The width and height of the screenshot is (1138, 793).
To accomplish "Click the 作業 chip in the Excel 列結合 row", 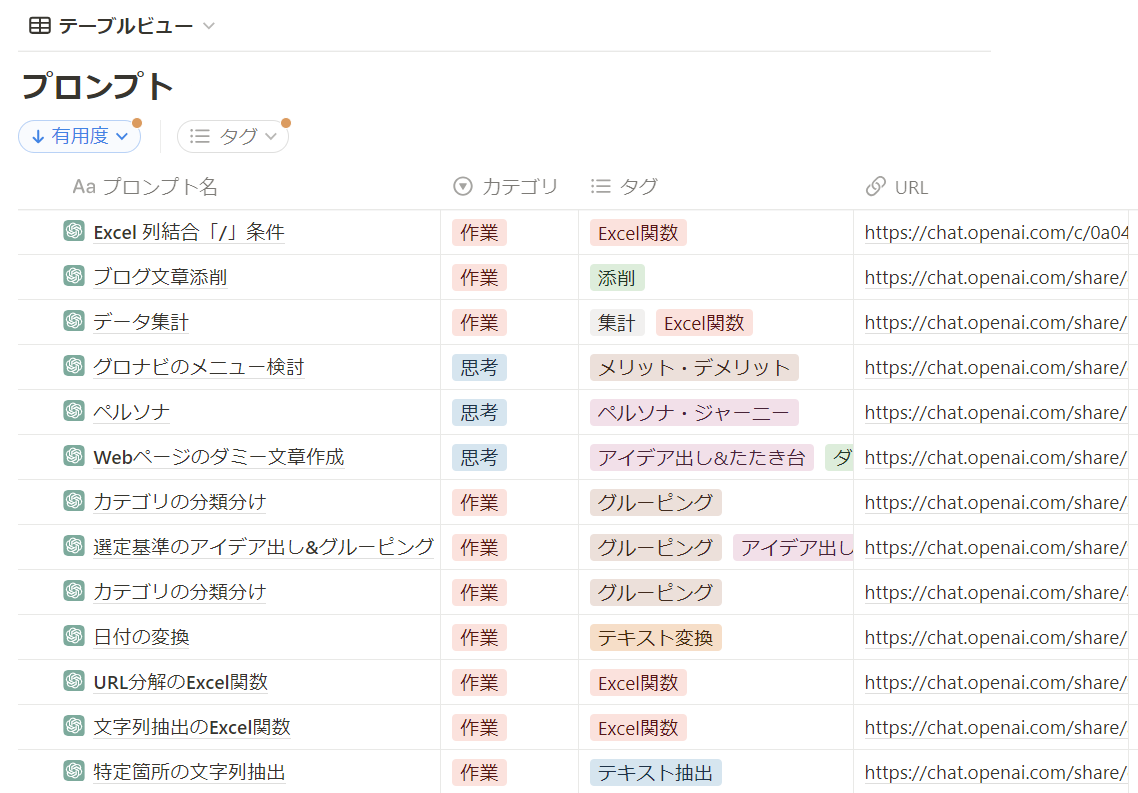I will pyautogui.click(x=479, y=231).
